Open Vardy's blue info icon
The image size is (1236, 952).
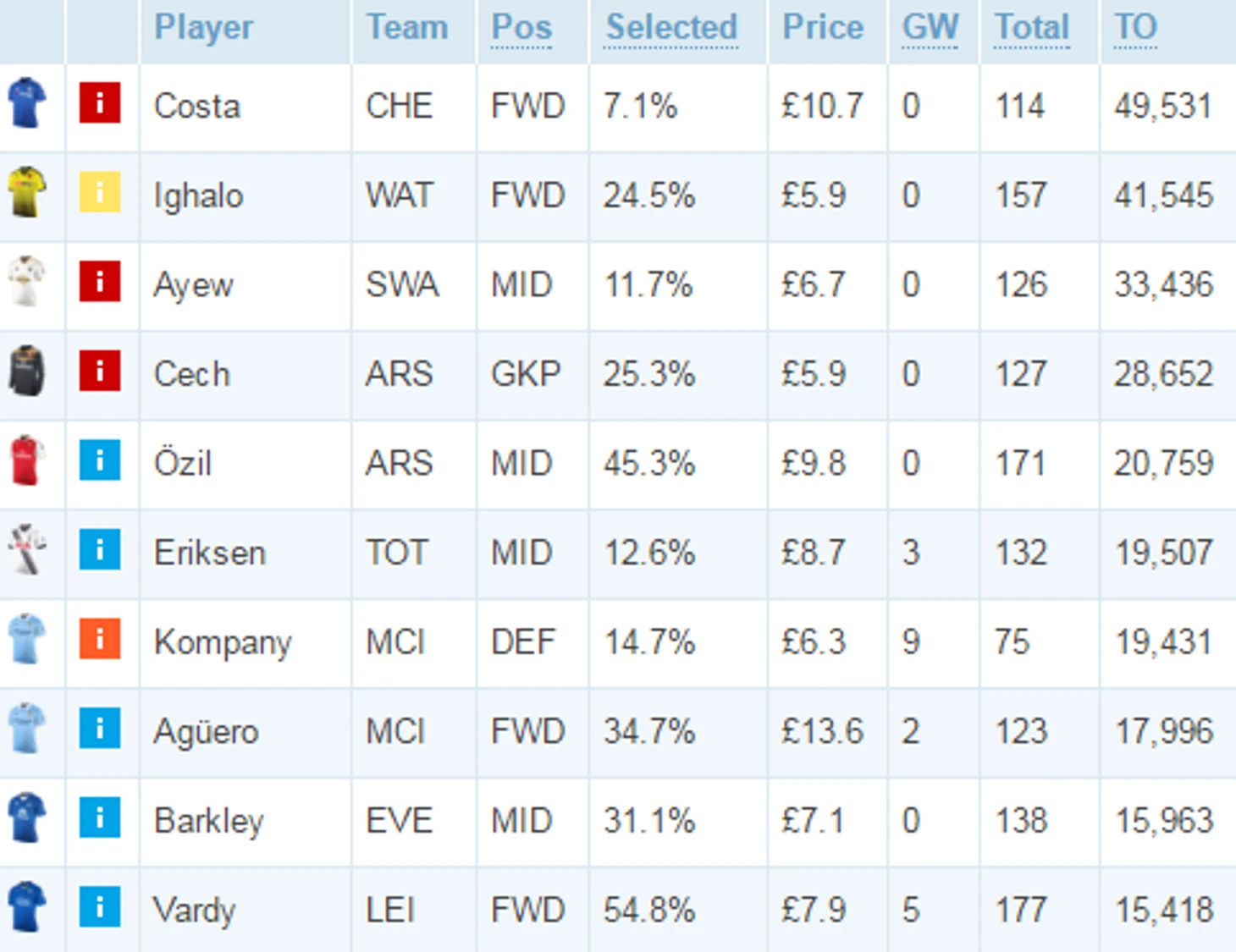(x=100, y=907)
